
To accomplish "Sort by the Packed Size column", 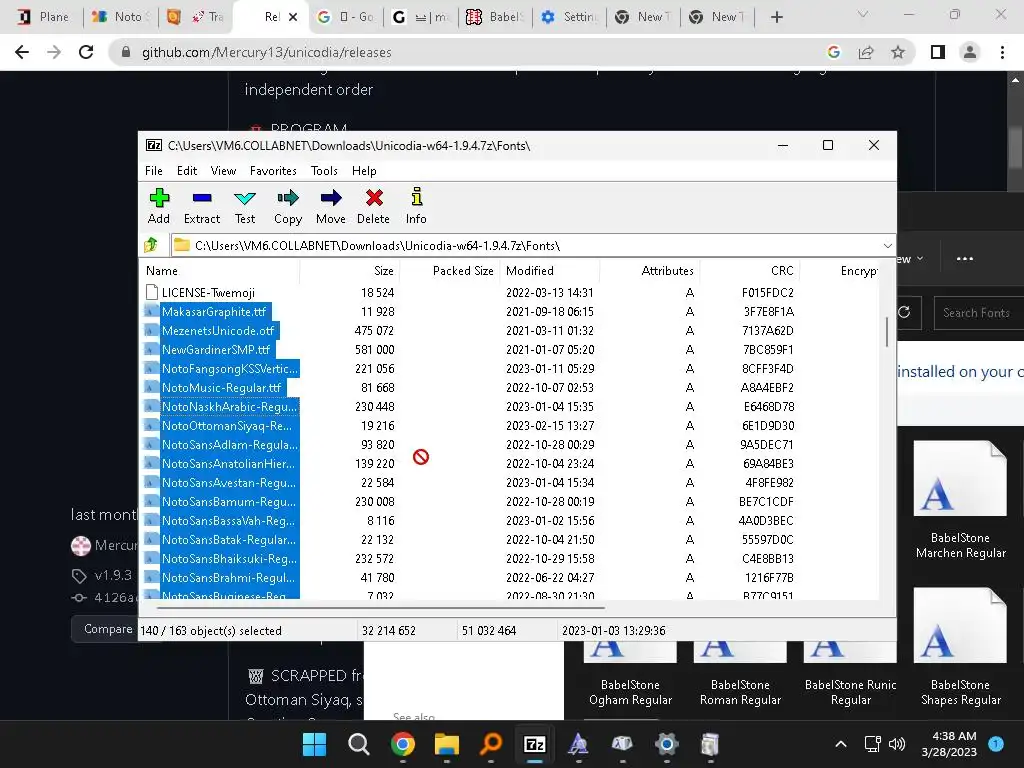I will click(450, 270).
